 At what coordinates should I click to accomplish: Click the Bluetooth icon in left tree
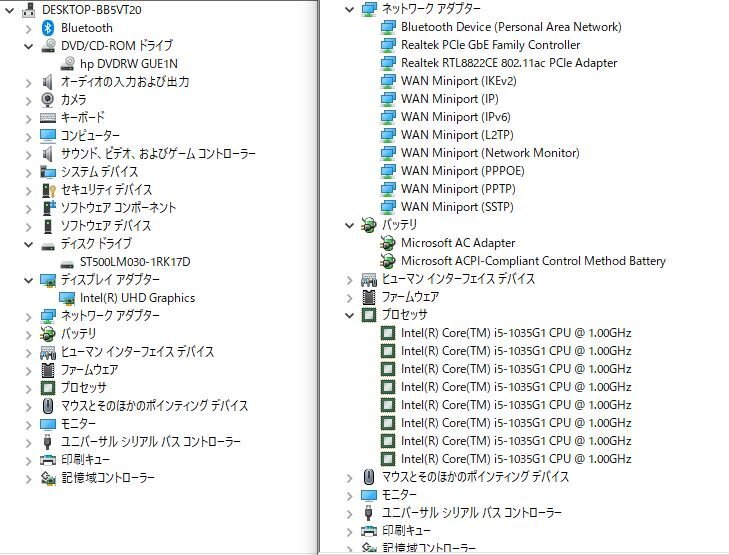tap(48, 28)
